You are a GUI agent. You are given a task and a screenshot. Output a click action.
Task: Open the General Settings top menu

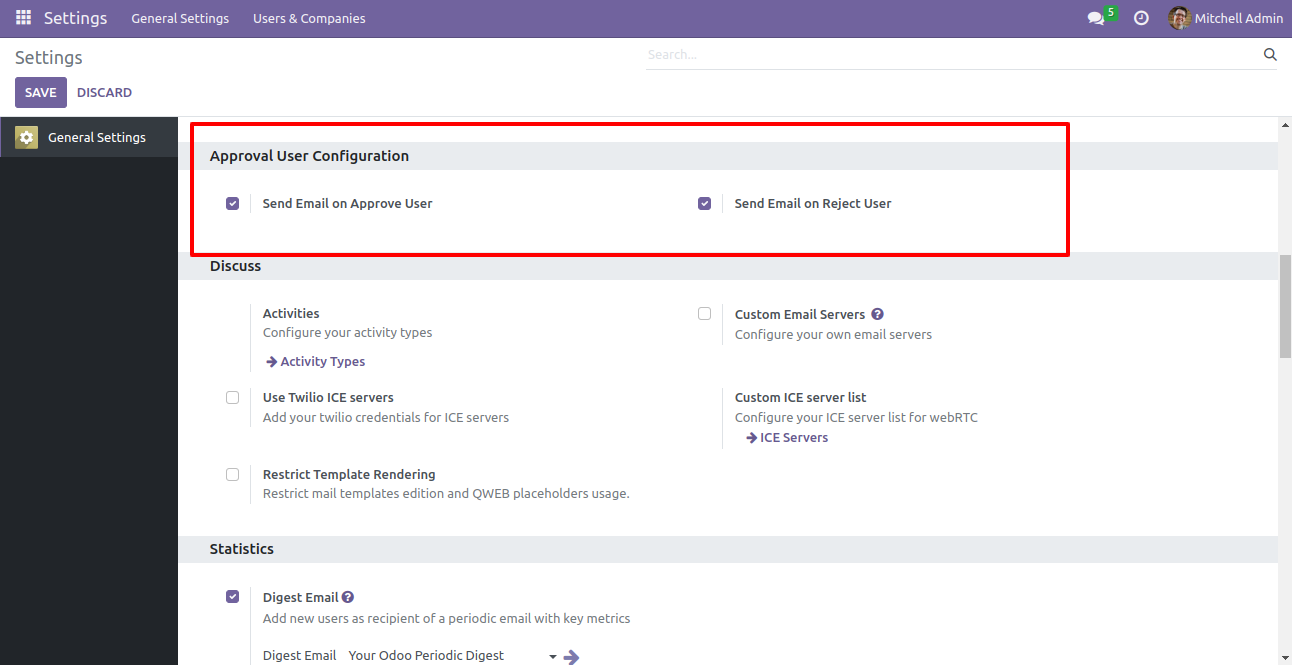click(x=180, y=18)
